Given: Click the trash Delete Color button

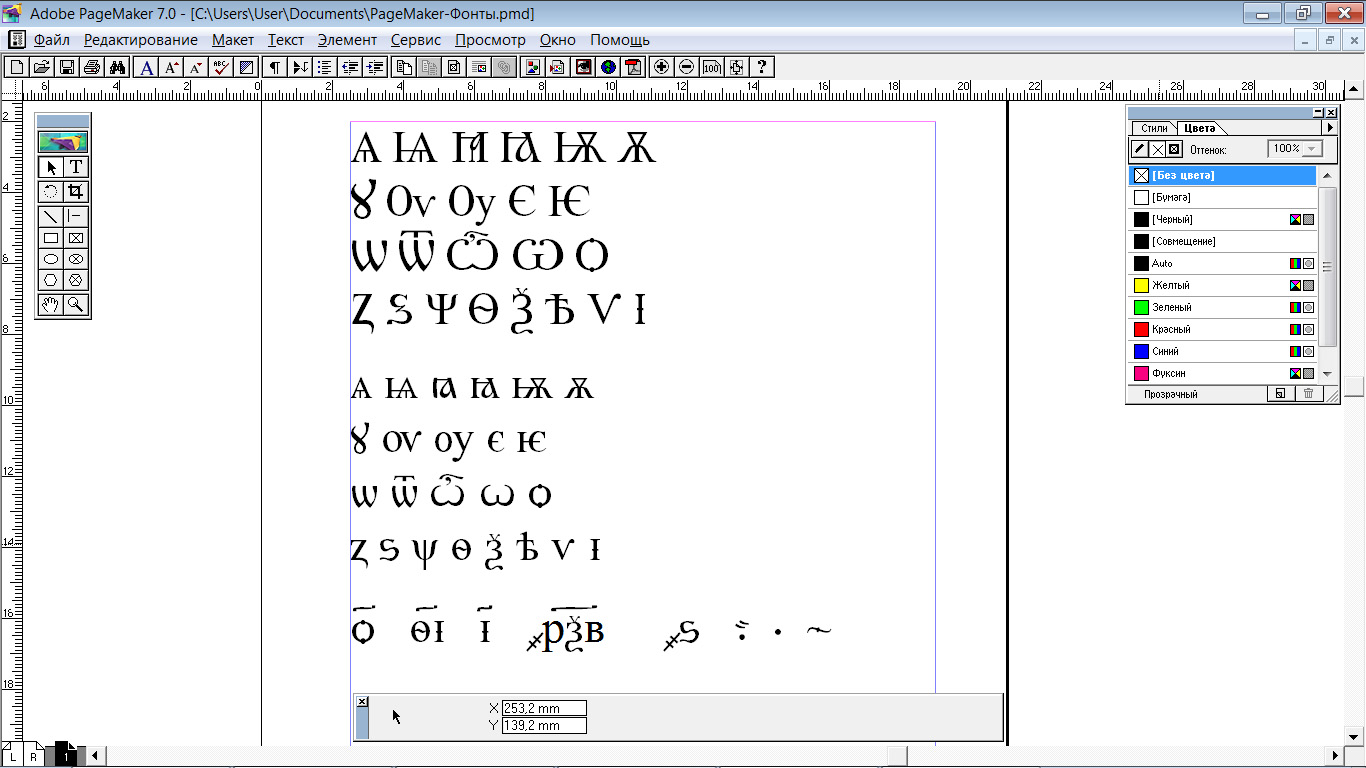Looking at the screenshot, I should pyautogui.click(x=1307, y=394).
